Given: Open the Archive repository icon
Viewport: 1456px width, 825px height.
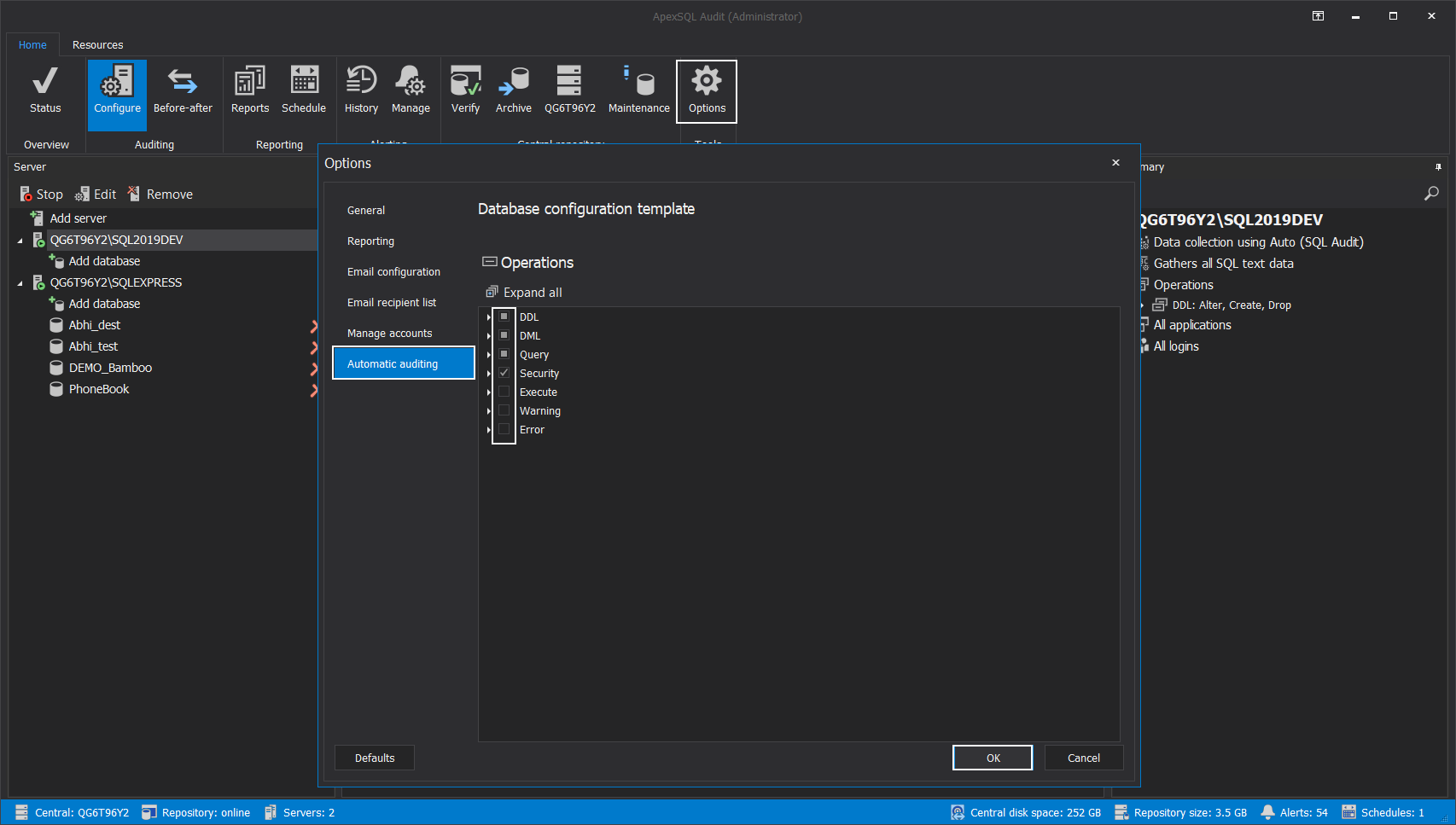Looking at the screenshot, I should coord(514,90).
